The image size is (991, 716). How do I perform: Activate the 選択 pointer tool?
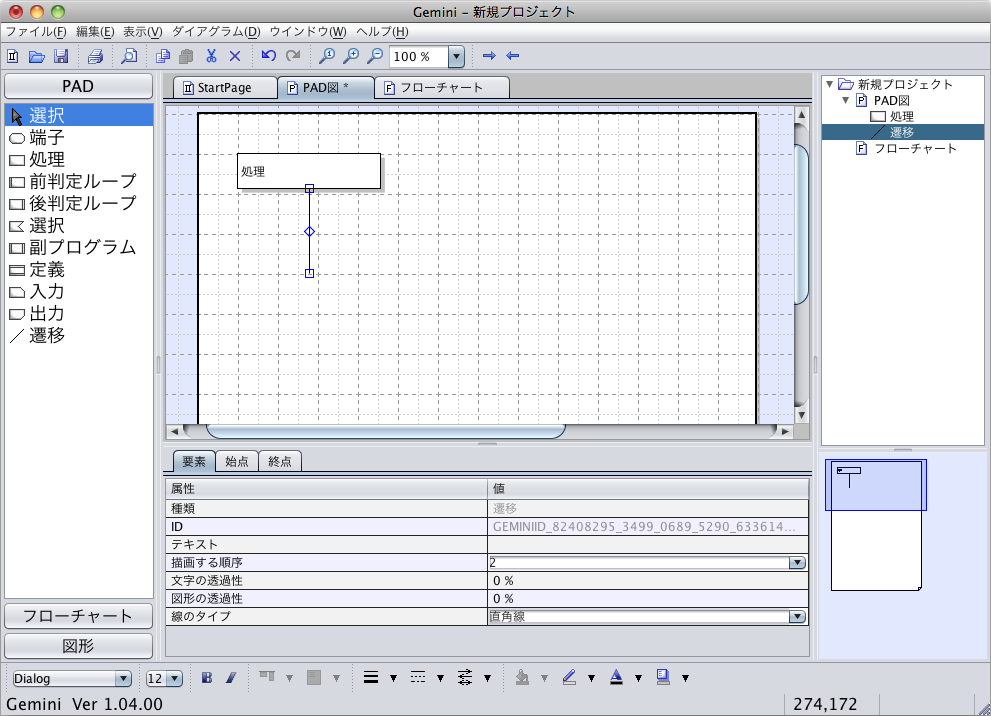pos(79,115)
